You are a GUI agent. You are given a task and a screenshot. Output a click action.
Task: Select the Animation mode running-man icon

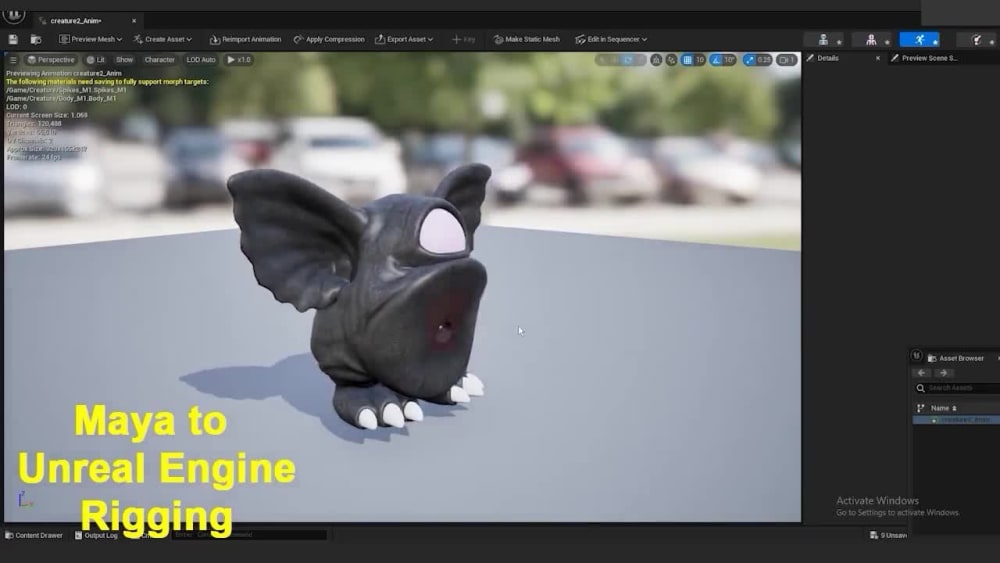(919, 40)
